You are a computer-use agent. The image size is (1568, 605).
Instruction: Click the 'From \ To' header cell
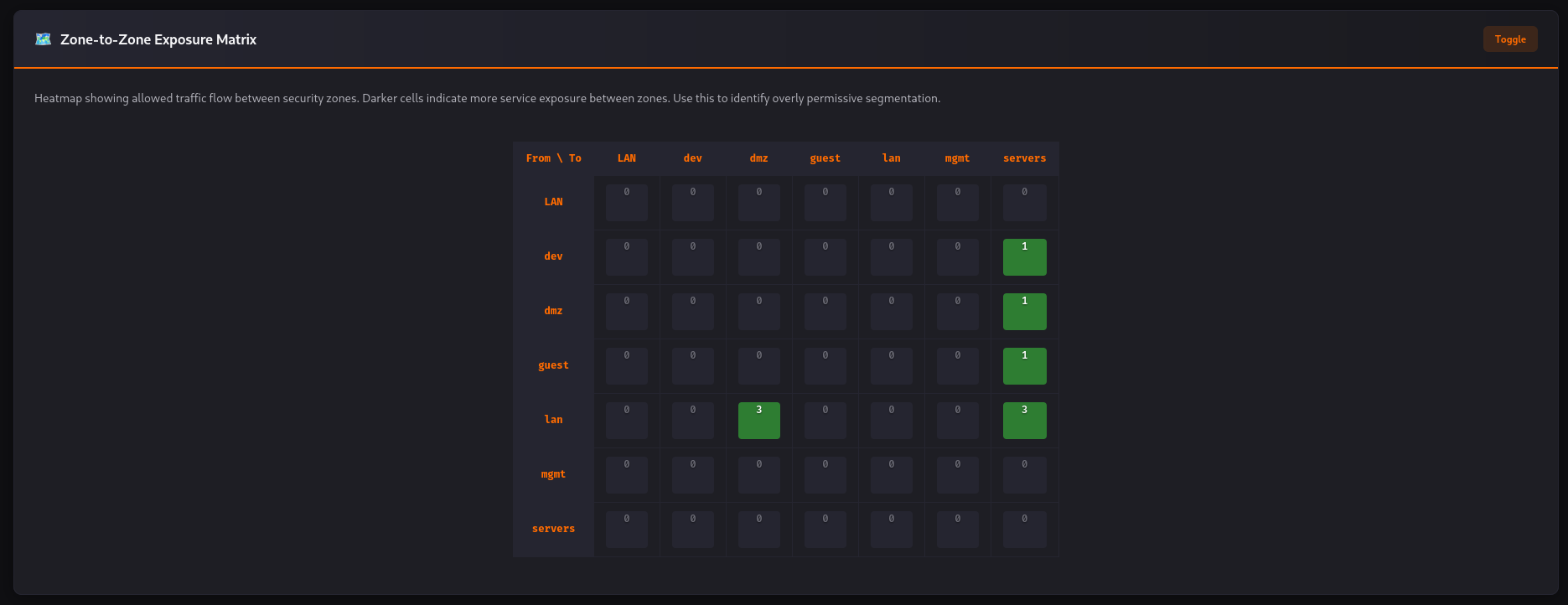point(553,158)
